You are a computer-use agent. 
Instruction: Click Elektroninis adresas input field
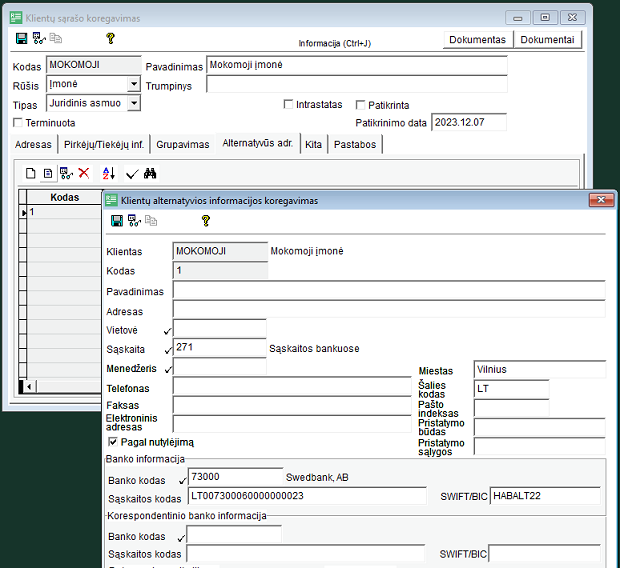292,424
